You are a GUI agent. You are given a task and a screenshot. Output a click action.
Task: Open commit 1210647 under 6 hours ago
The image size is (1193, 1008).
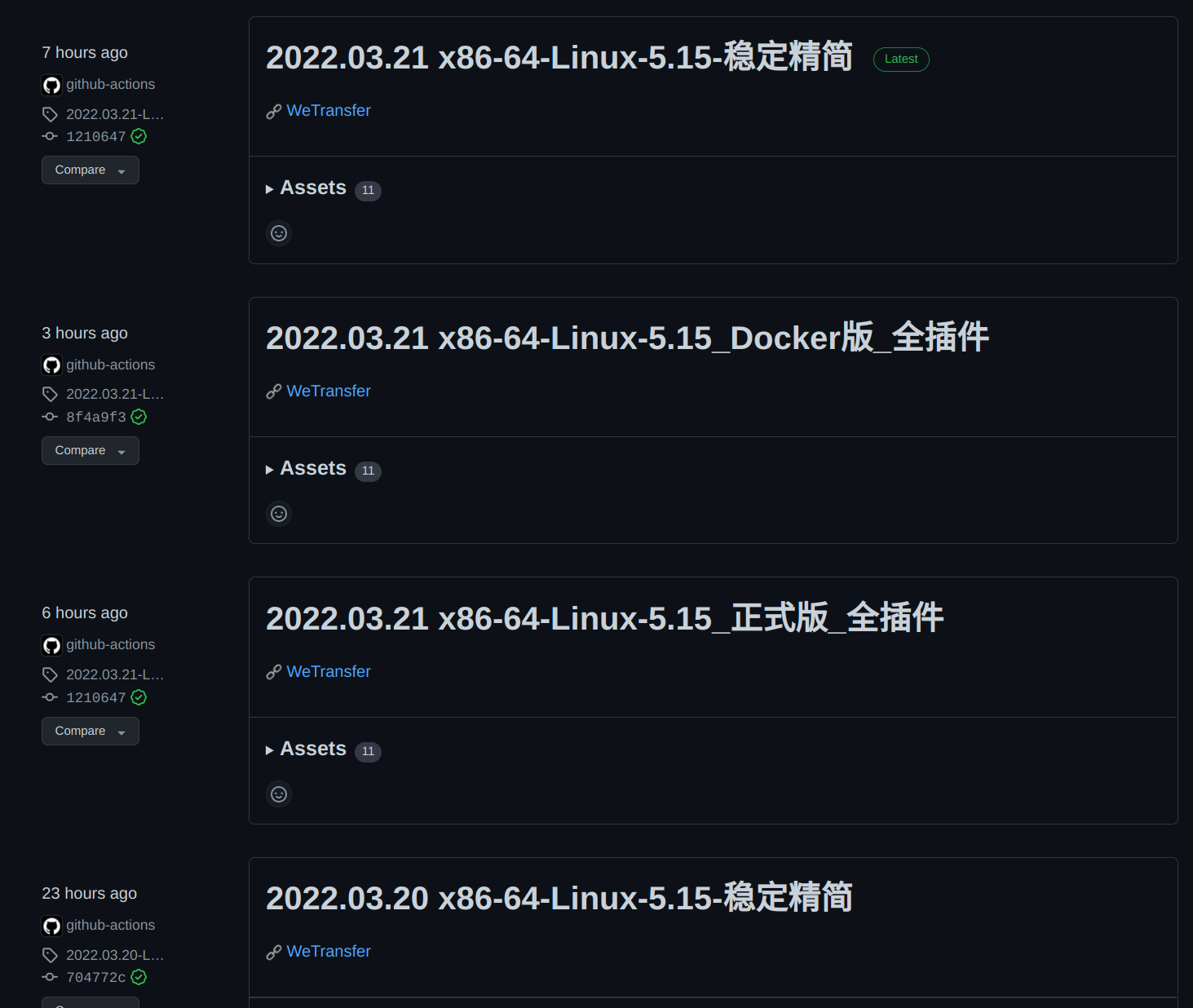coord(95,698)
